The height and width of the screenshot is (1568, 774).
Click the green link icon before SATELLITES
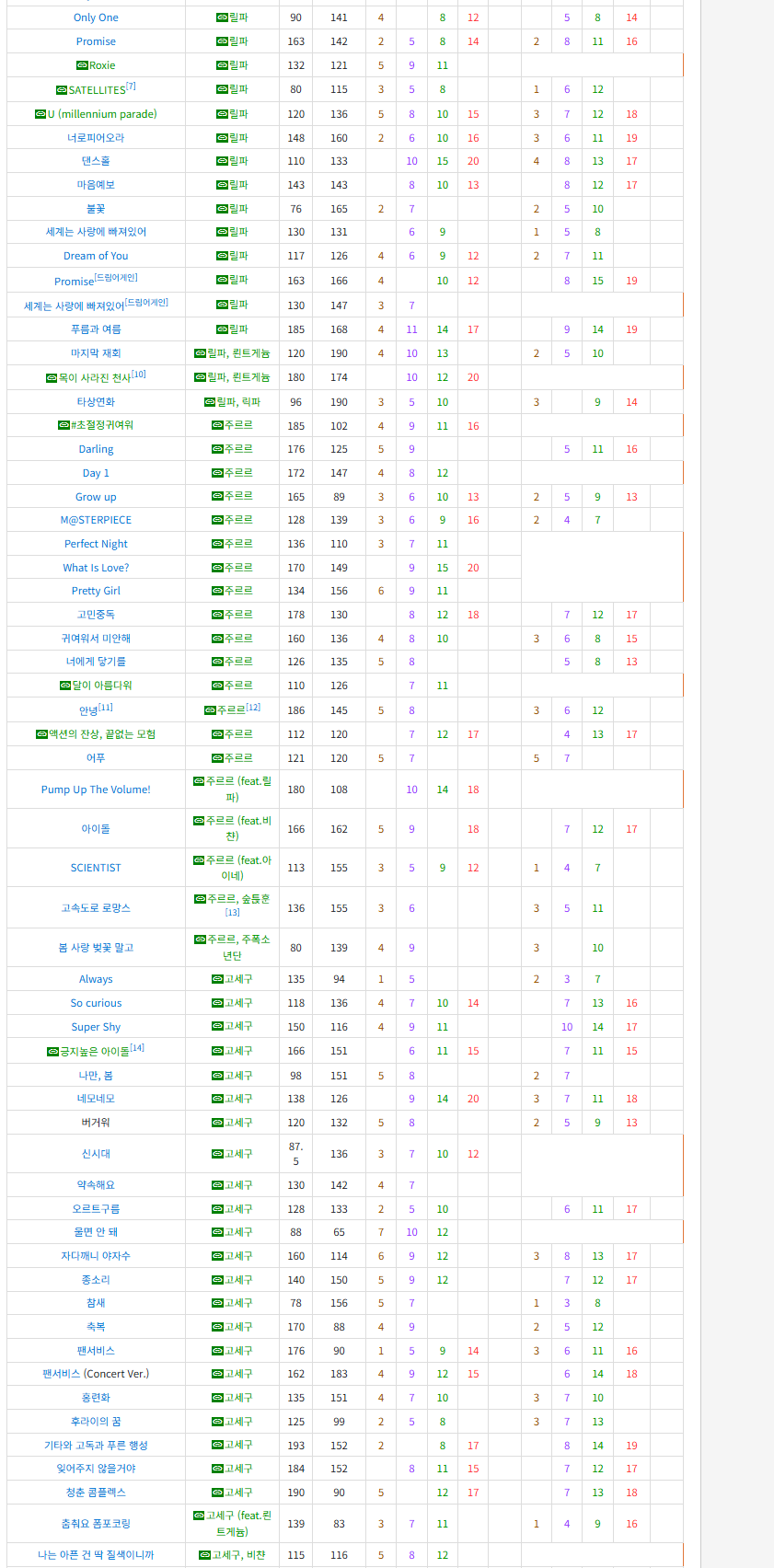[62, 90]
